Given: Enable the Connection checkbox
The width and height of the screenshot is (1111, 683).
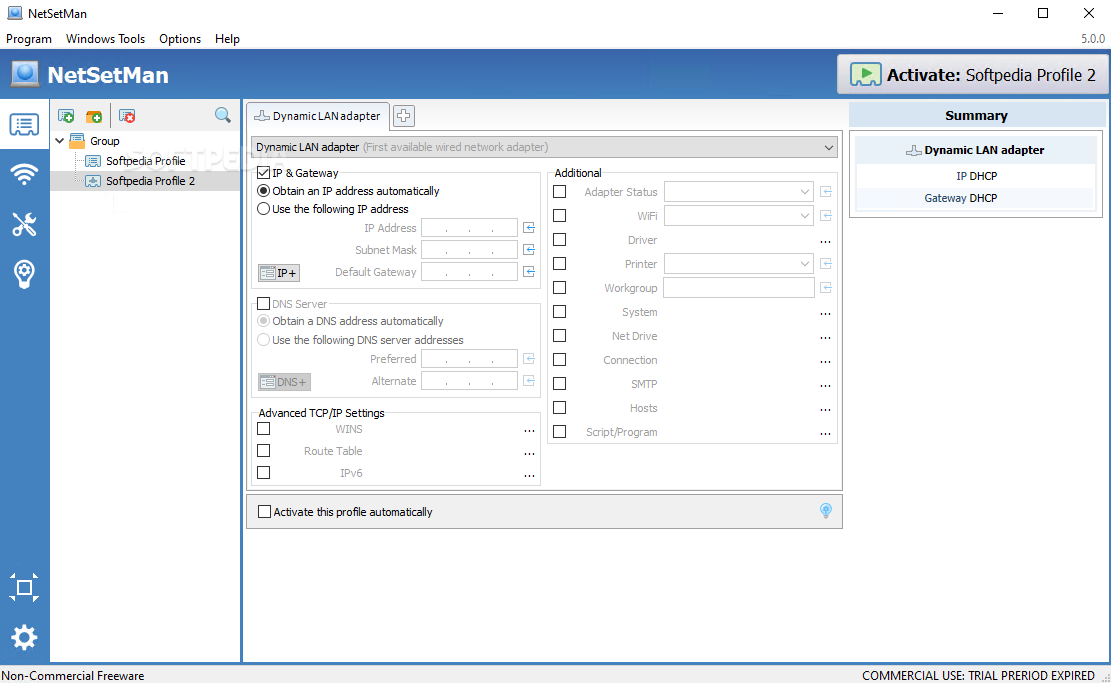Looking at the screenshot, I should (560, 360).
